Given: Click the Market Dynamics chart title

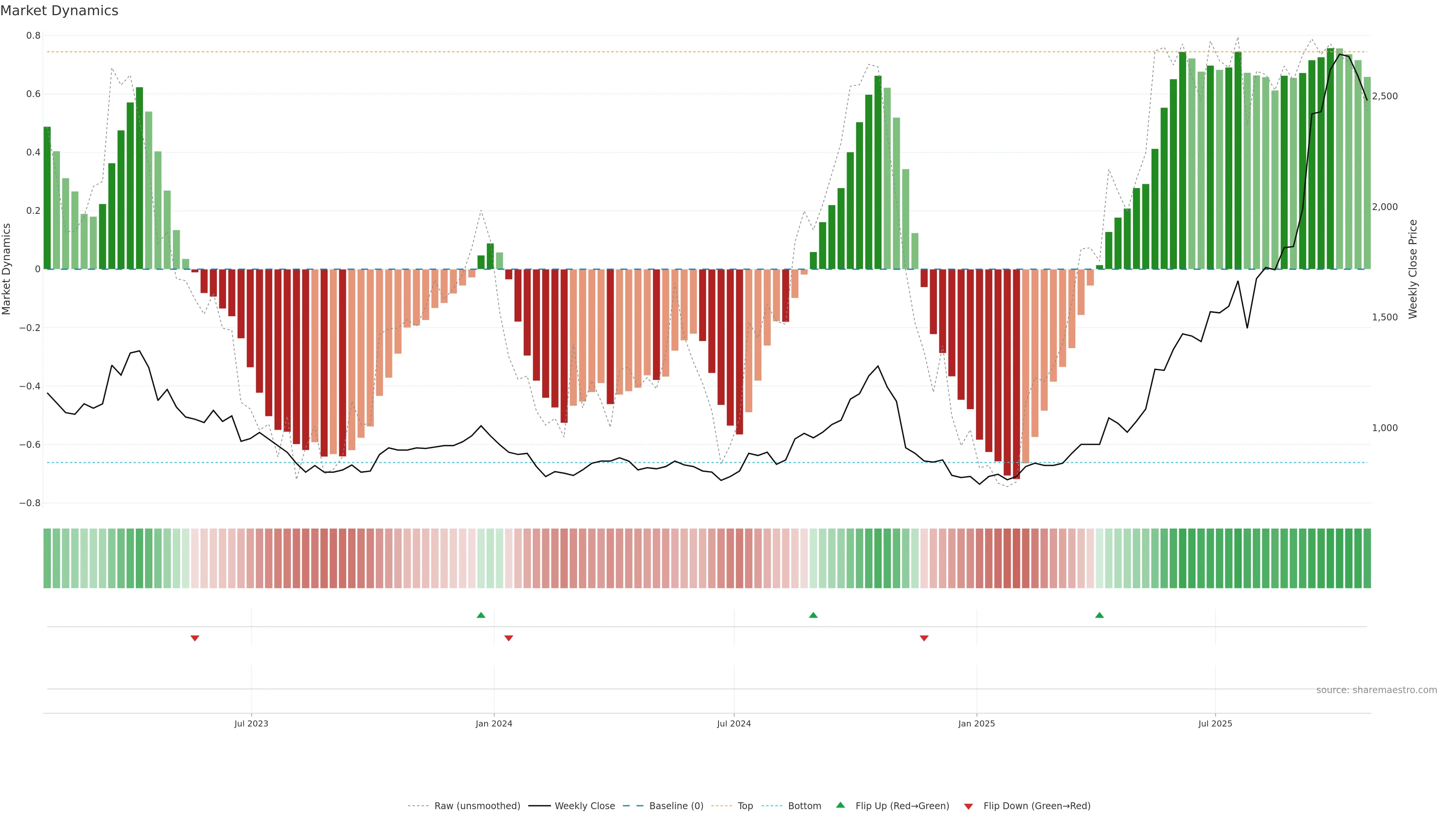Looking at the screenshot, I should pyautogui.click(x=60, y=11).
